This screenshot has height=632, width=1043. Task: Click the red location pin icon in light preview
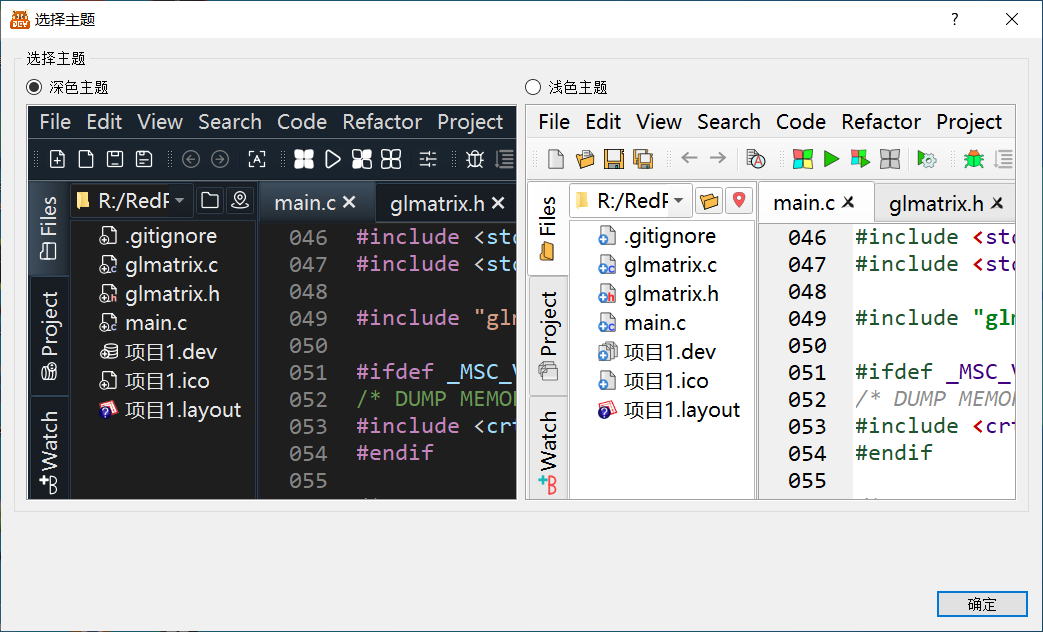[x=739, y=200]
